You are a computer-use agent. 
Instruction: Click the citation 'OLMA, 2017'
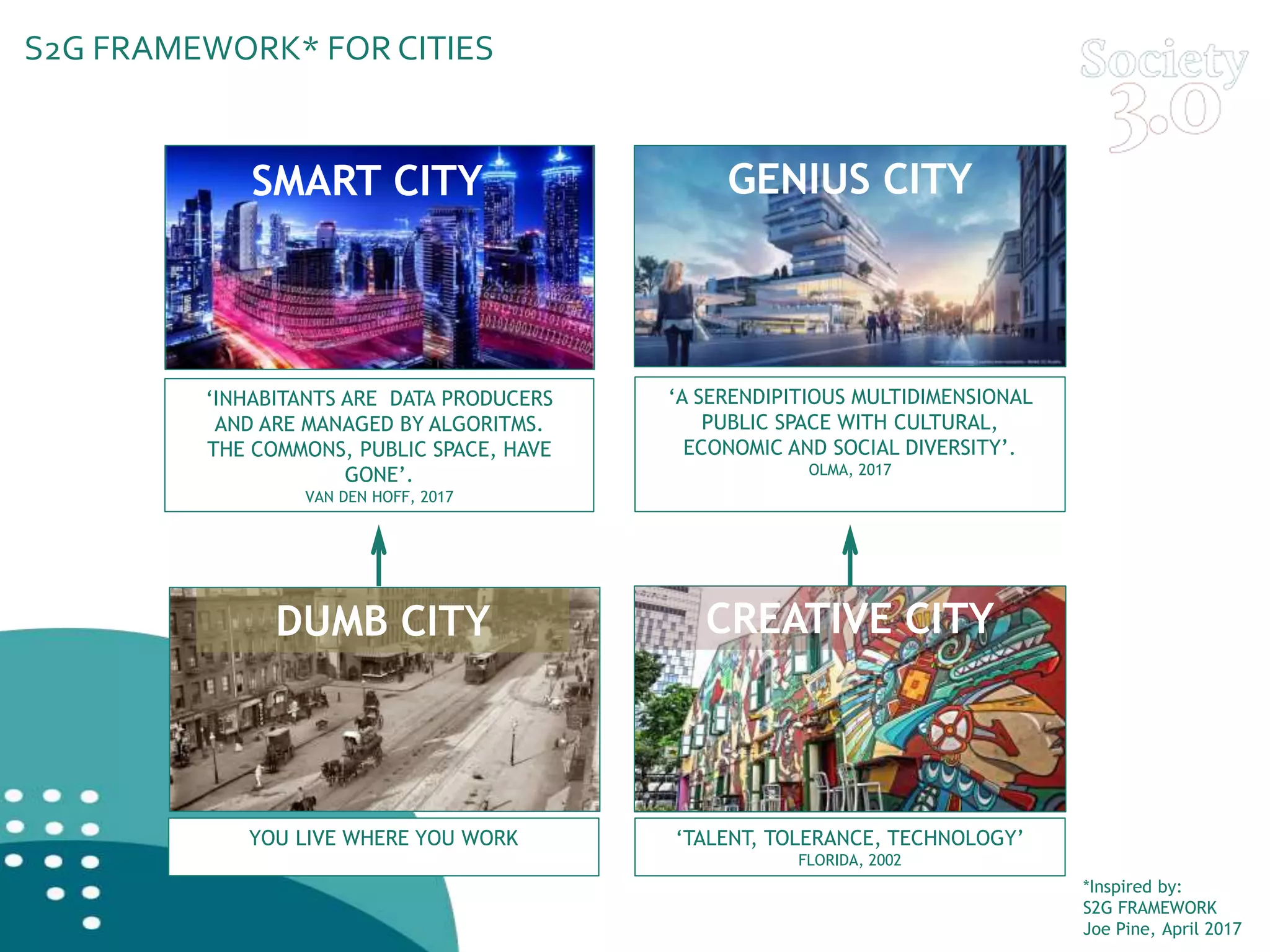tap(850, 470)
